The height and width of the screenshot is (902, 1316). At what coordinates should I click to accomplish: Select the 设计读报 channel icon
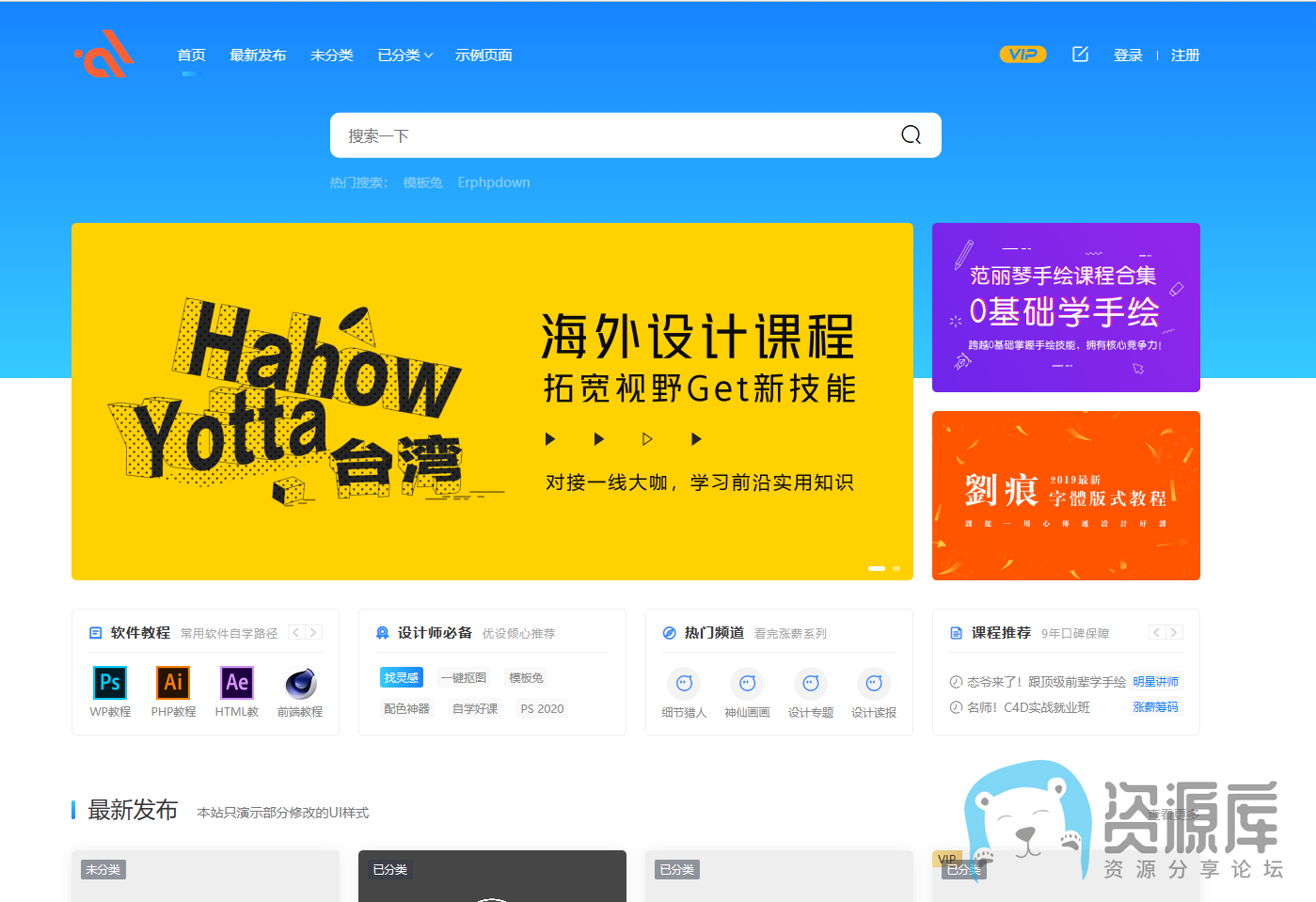(x=874, y=684)
